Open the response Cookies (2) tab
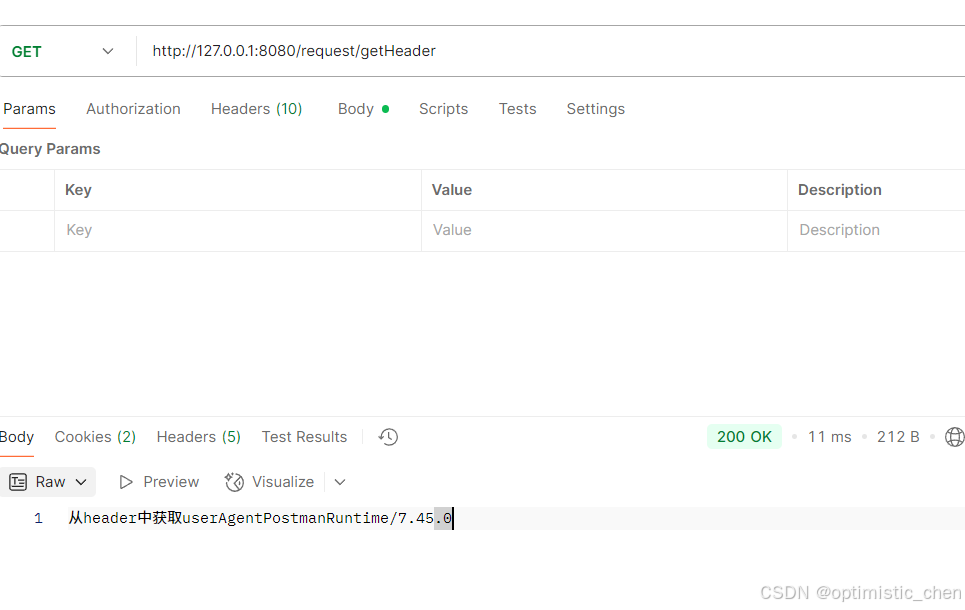This screenshot has width=965, height=610. 95,437
